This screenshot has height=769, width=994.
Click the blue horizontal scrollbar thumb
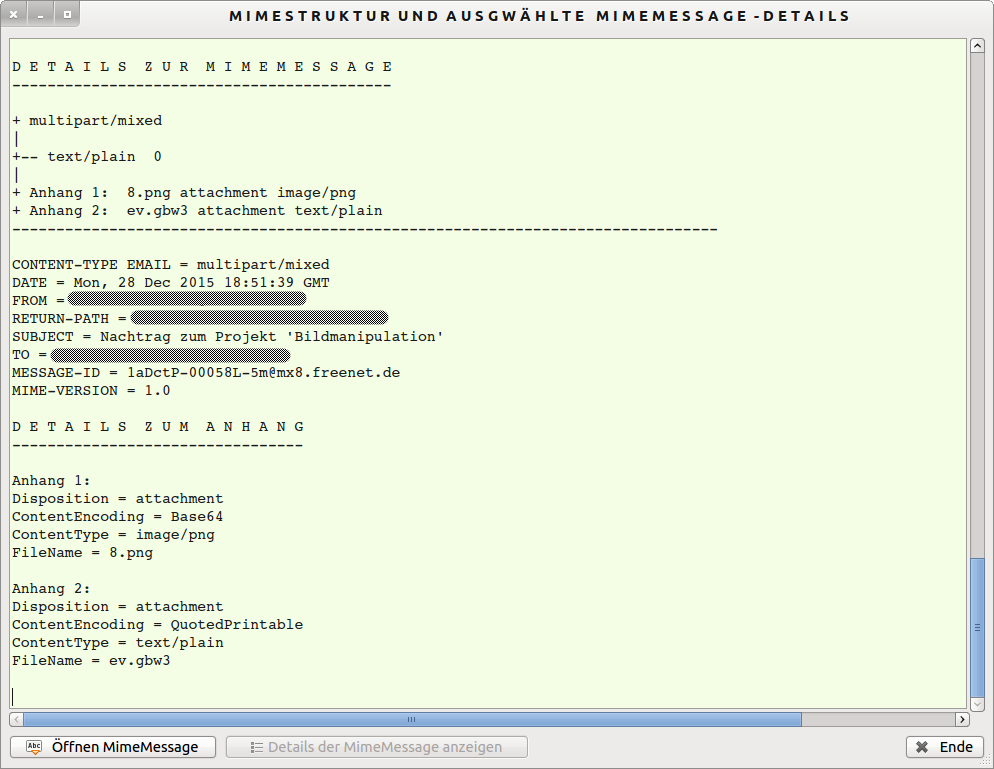click(411, 719)
